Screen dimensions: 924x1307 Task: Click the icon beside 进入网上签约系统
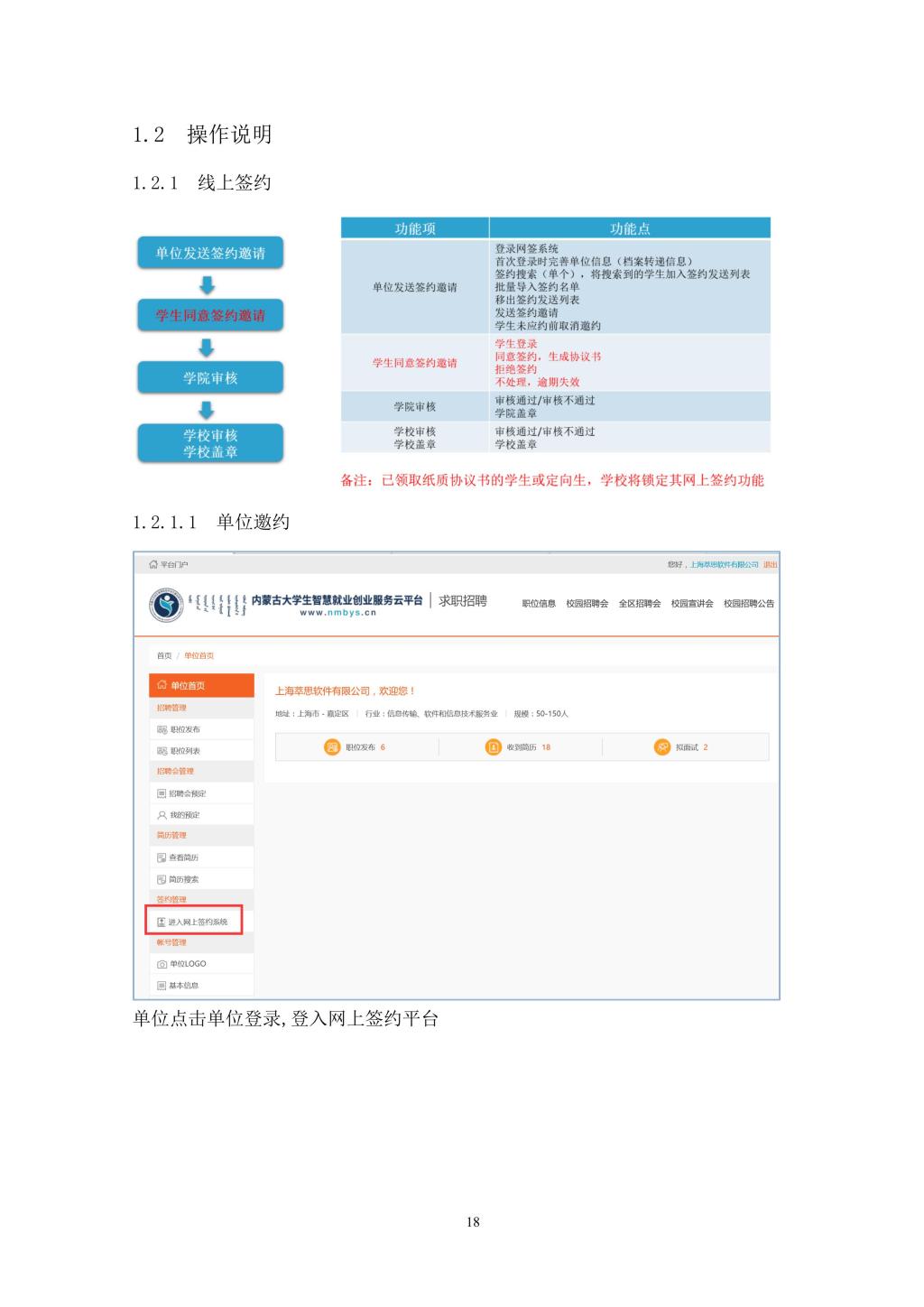coord(162,922)
